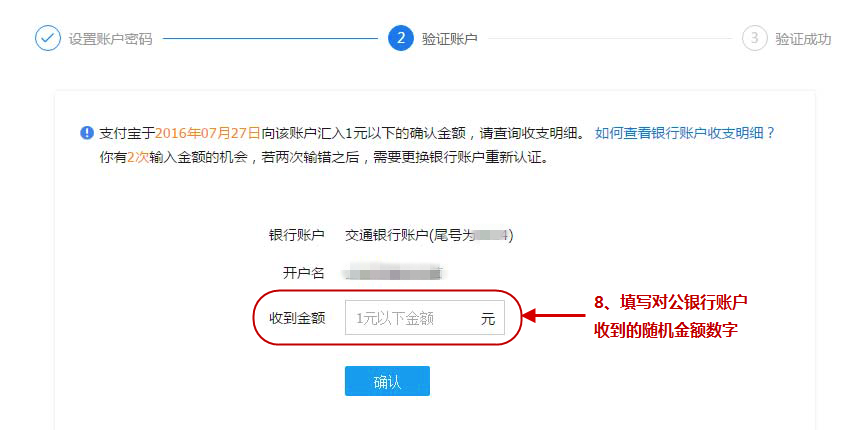Click the blue exclamation info icon

pyautogui.click(x=87, y=133)
